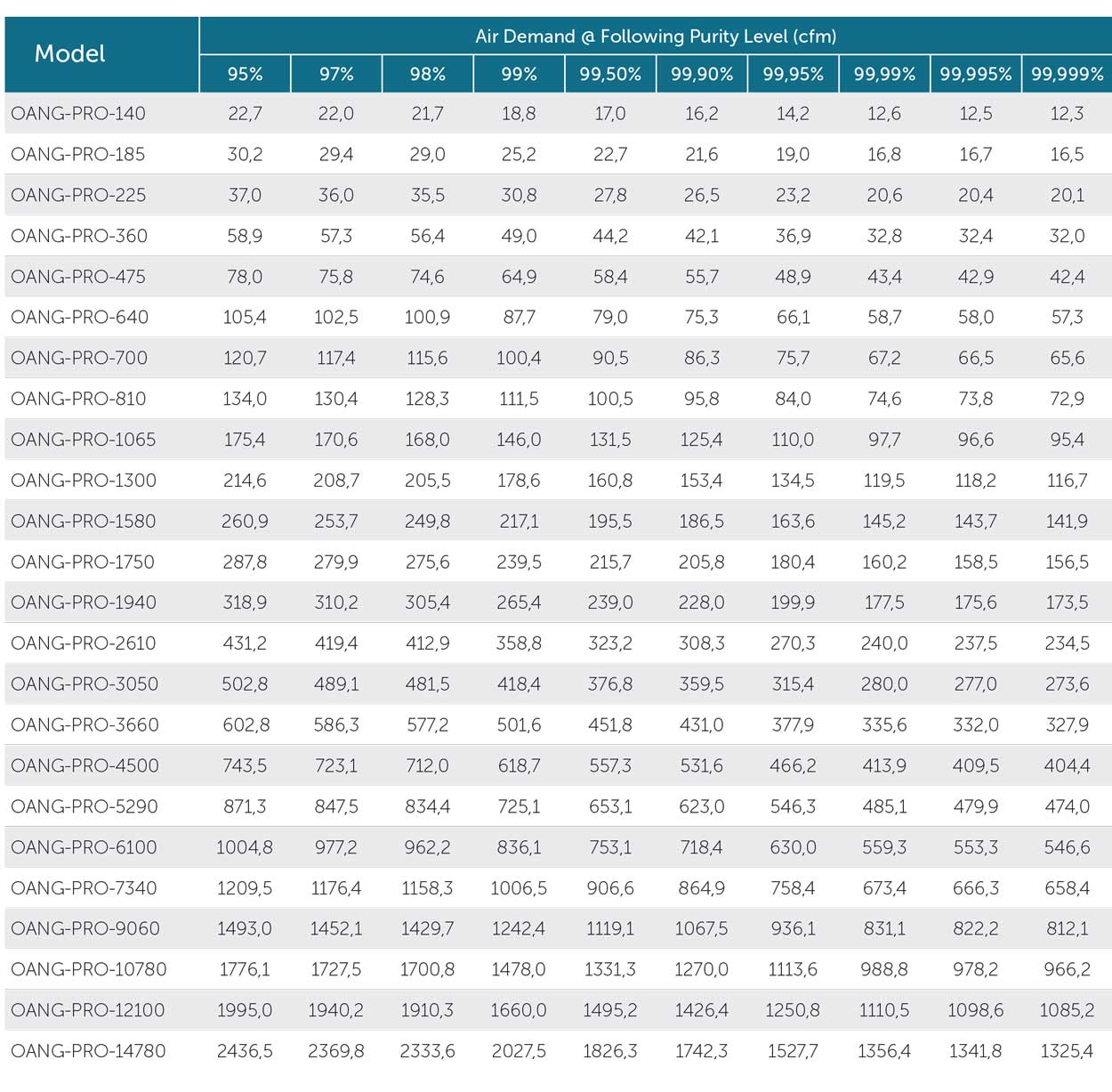Click the 99,995% column header
1112x1092 pixels.
975,74
